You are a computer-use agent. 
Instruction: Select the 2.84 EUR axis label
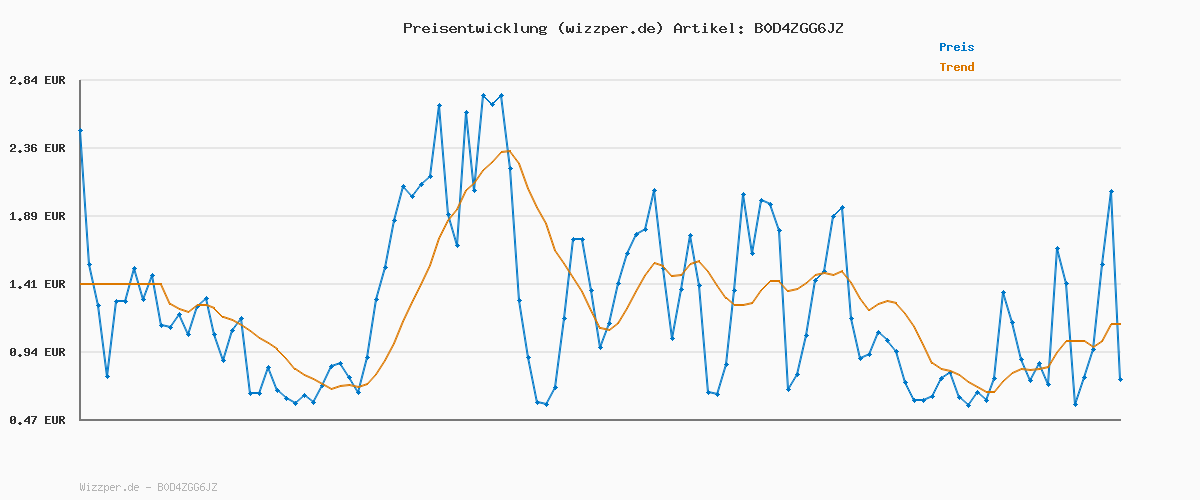coord(37,80)
